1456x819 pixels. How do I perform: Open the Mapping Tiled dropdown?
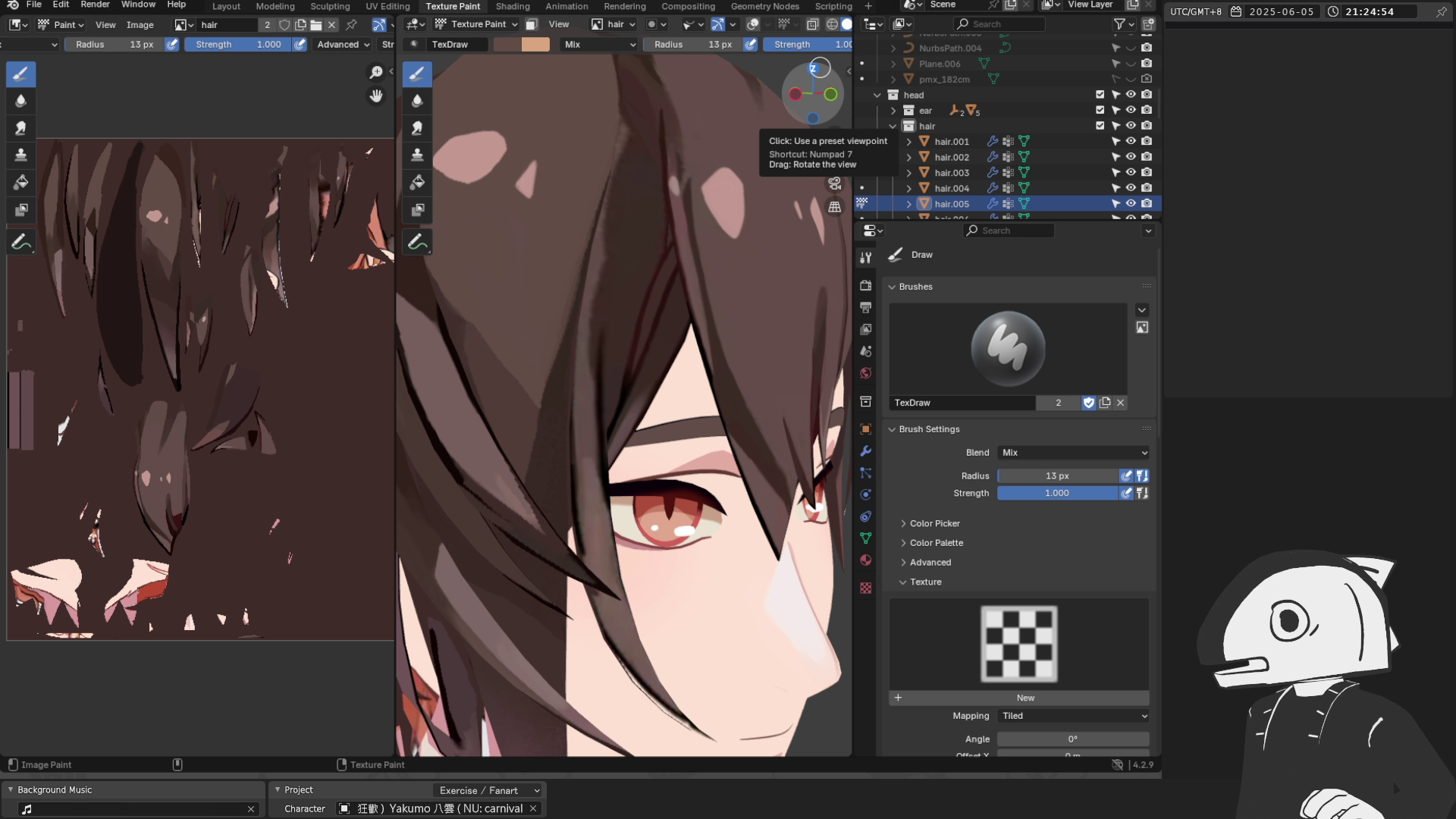[x=1073, y=716]
